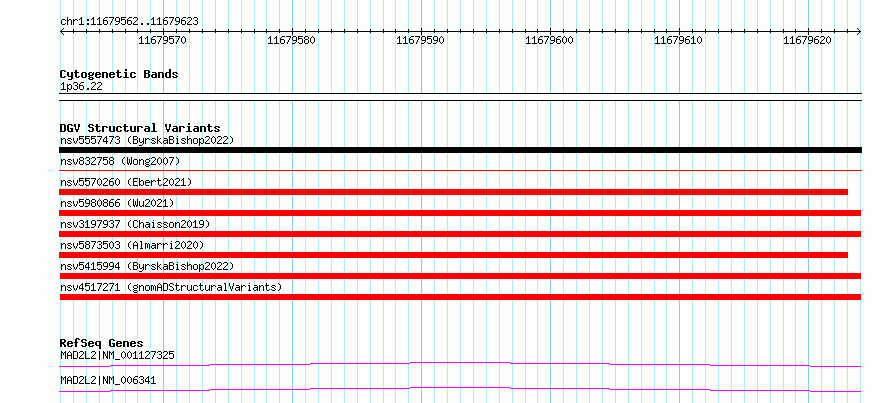The height and width of the screenshot is (403, 890).
Task: Open variant nsv5415994 (ByrskaBishop2022) label
Action: (x=147, y=266)
